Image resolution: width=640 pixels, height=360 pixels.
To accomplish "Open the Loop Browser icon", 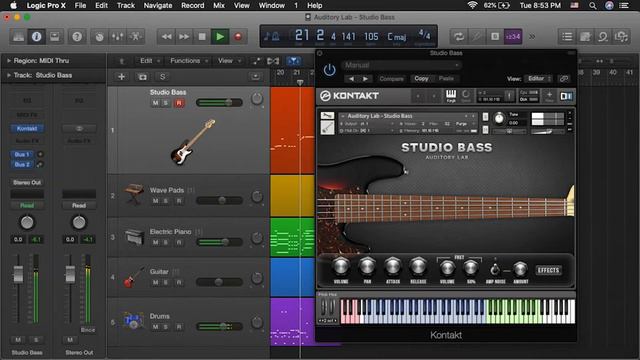I will [x=603, y=37].
